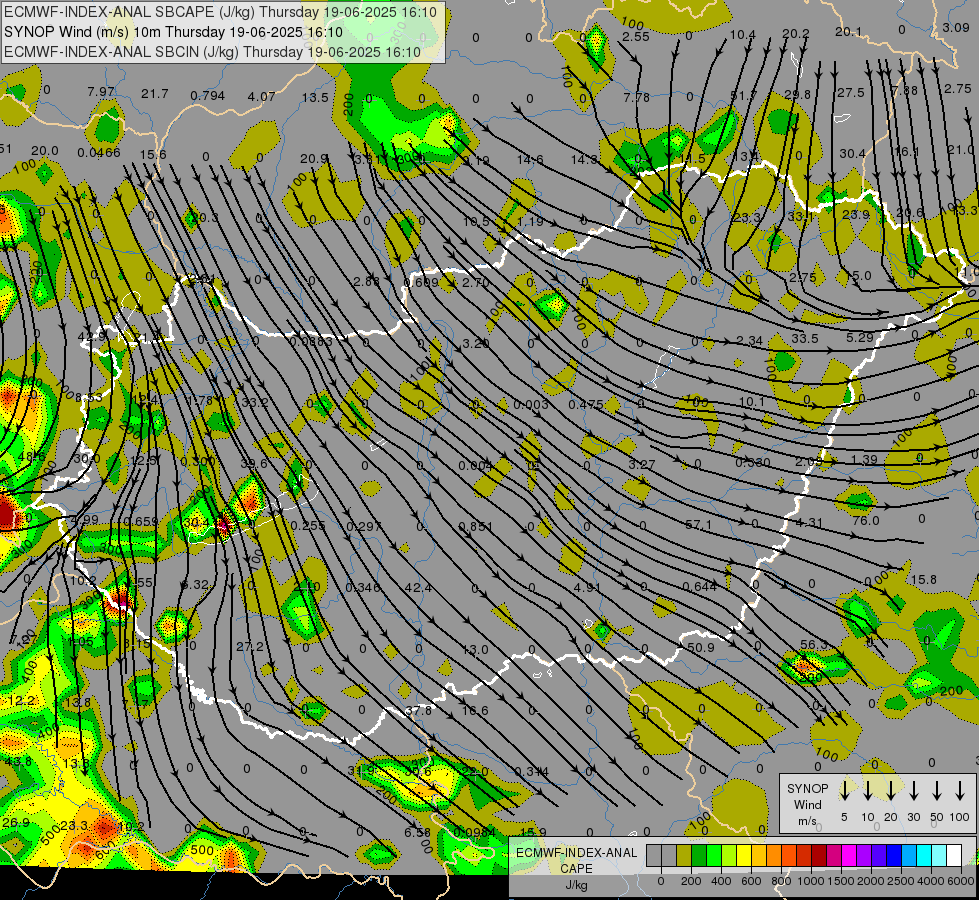Click the '4.07' value near top left
The height and width of the screenshot is (900, 979).
coord(262,97)
